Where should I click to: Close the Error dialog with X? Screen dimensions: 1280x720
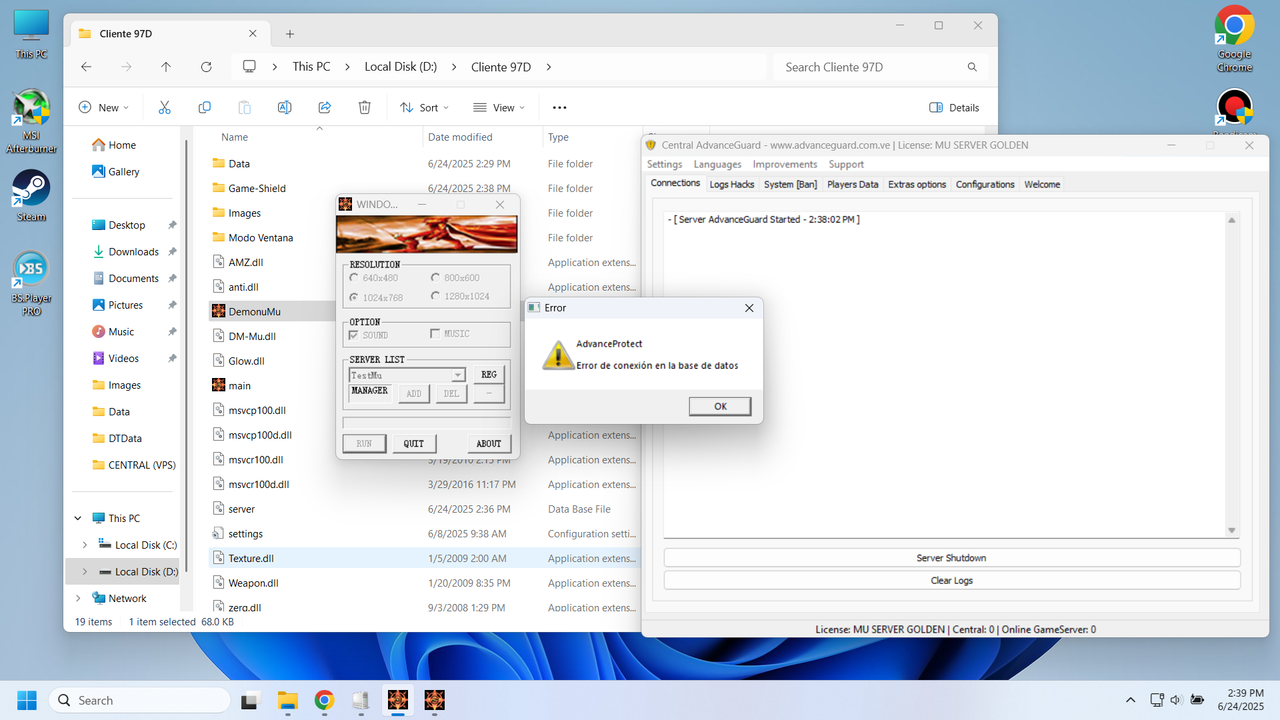[749, 308]
